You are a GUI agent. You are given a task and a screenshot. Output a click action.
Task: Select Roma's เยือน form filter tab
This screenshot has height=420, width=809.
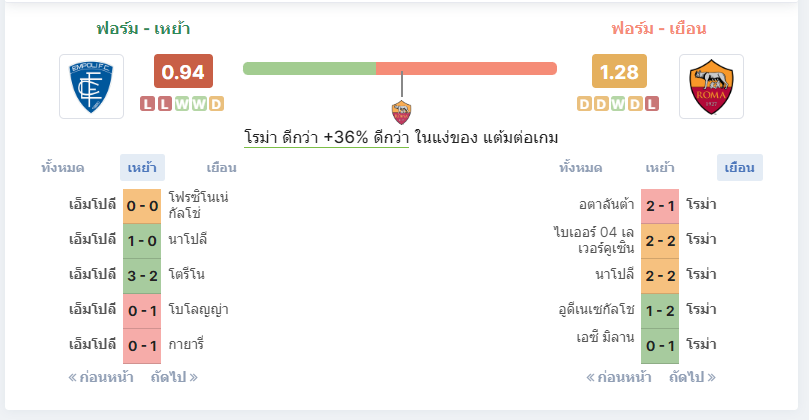pos(739,168)
